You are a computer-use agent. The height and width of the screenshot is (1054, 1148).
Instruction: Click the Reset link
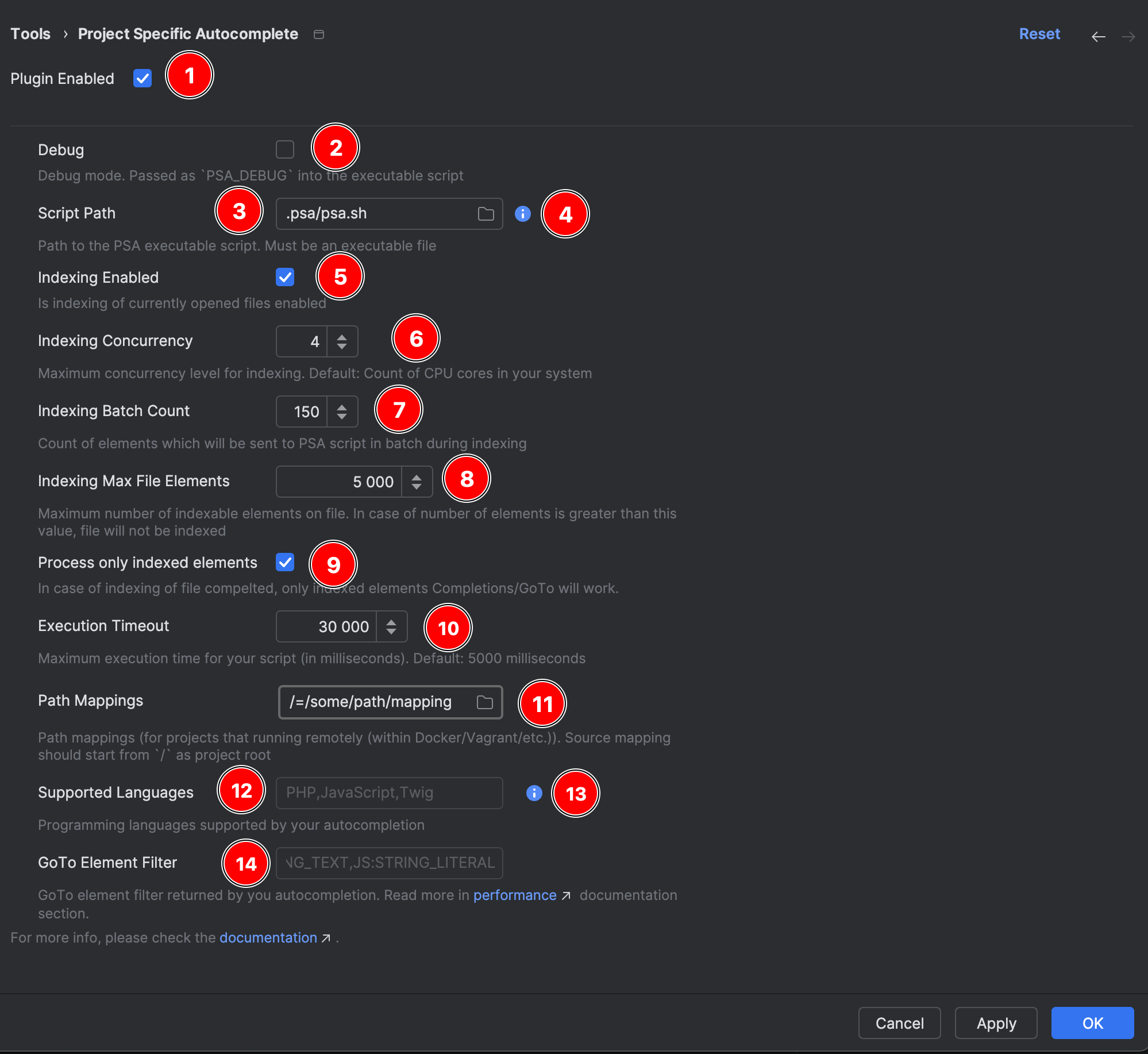coord(1039,34)
